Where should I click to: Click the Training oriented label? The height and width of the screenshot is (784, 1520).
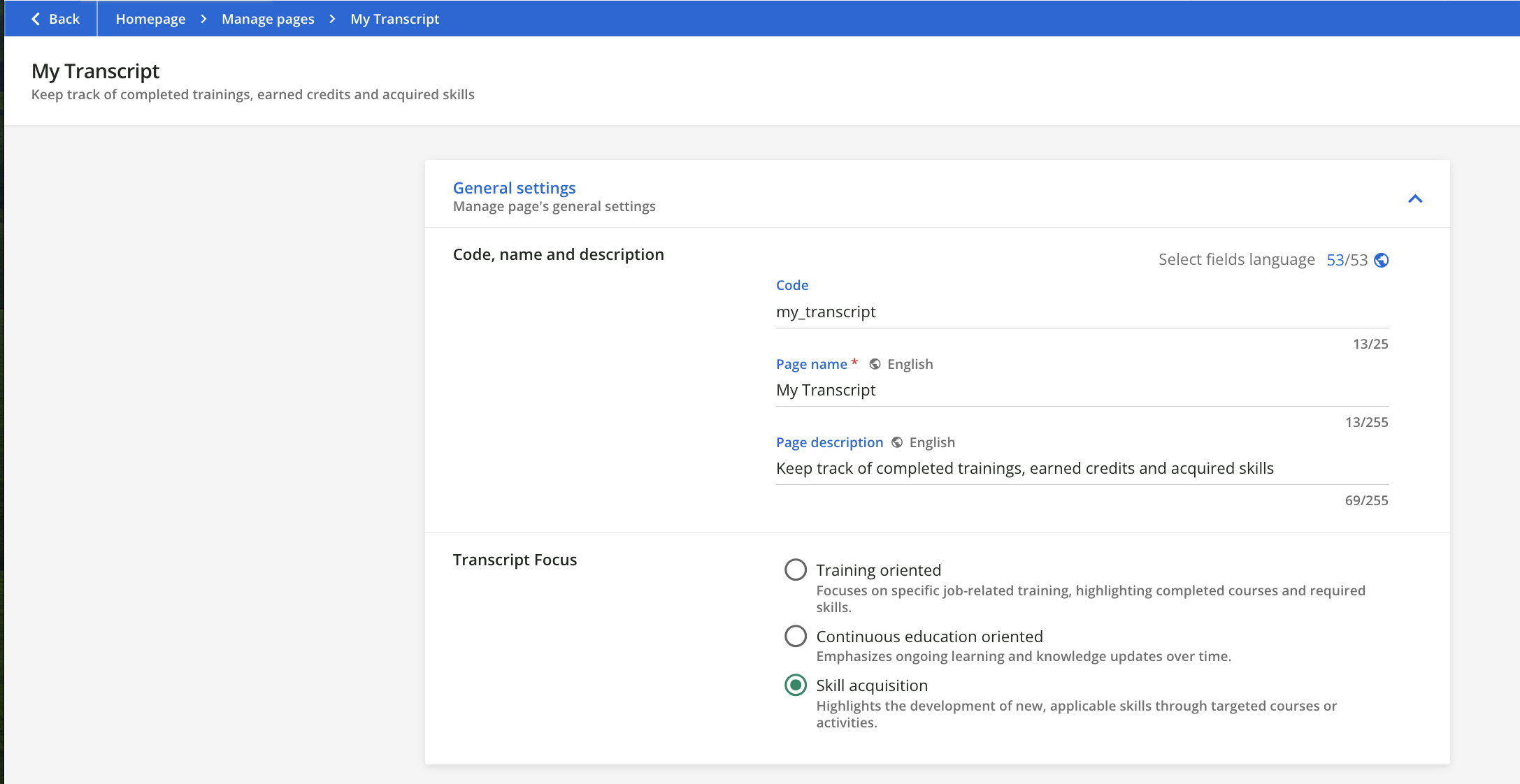pyautogui.click(x=878, y=570)
